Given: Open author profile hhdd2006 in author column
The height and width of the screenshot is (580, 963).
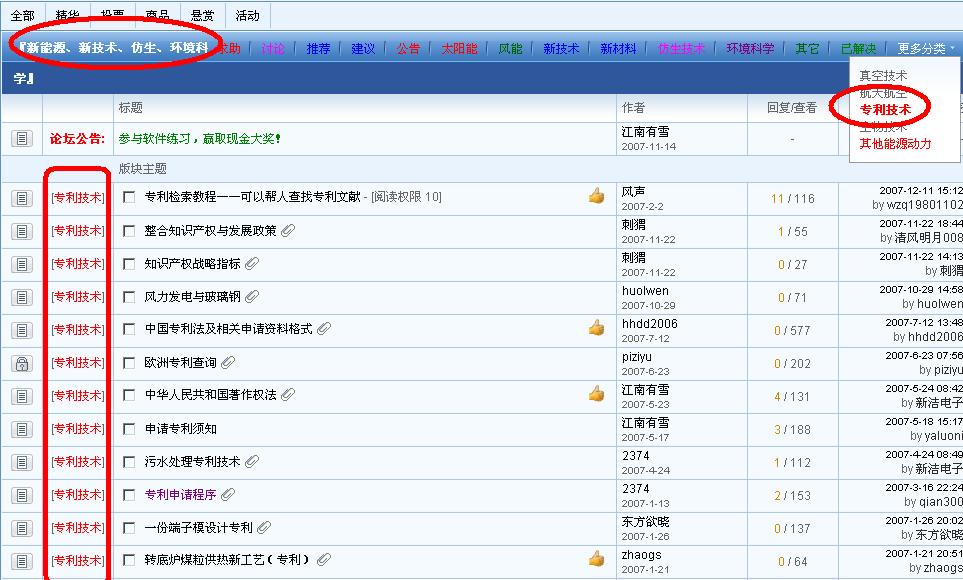Looking at the screenshot, I should pos(649,324).
